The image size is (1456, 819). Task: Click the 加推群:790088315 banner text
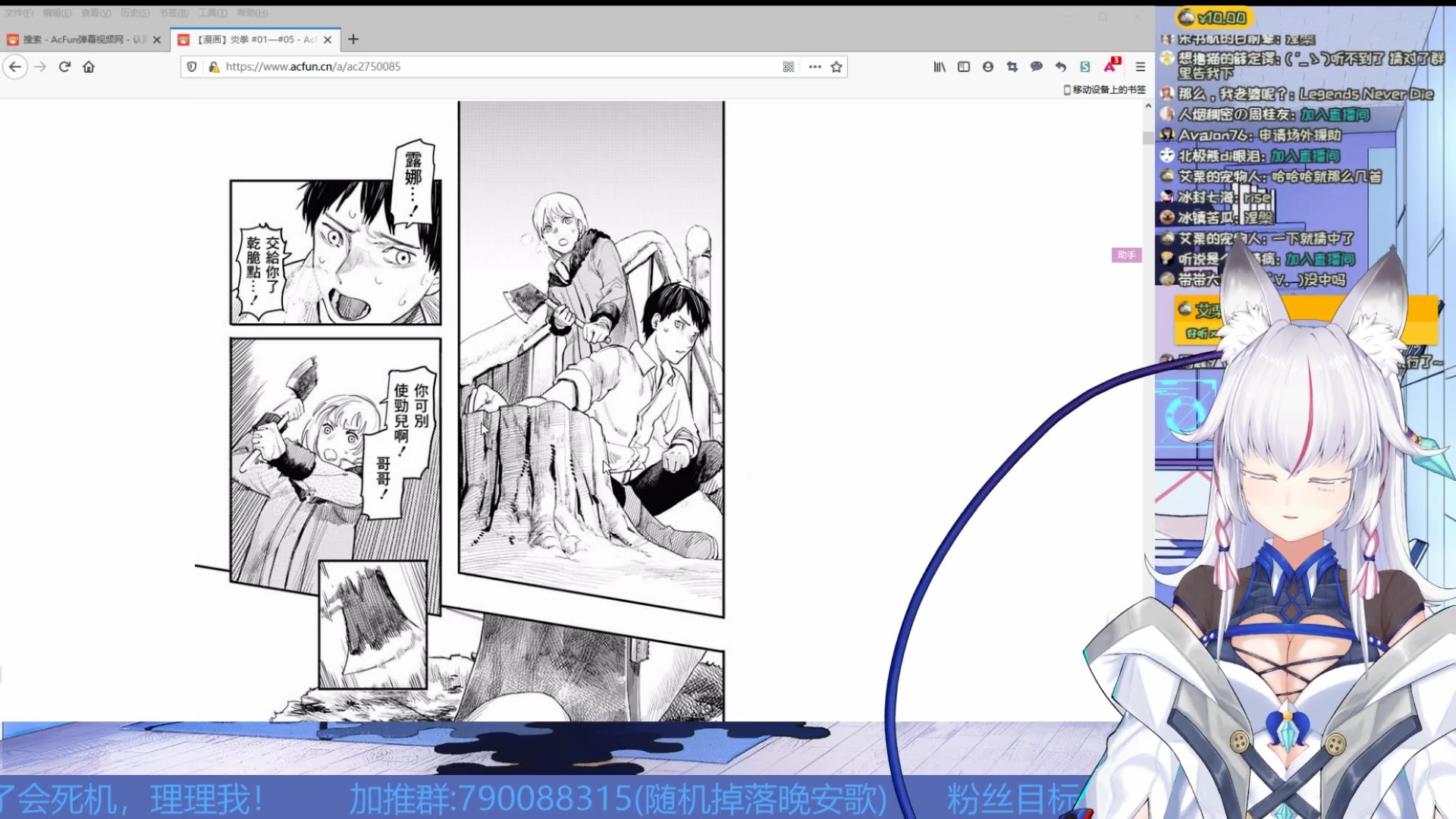pos(617,799)
